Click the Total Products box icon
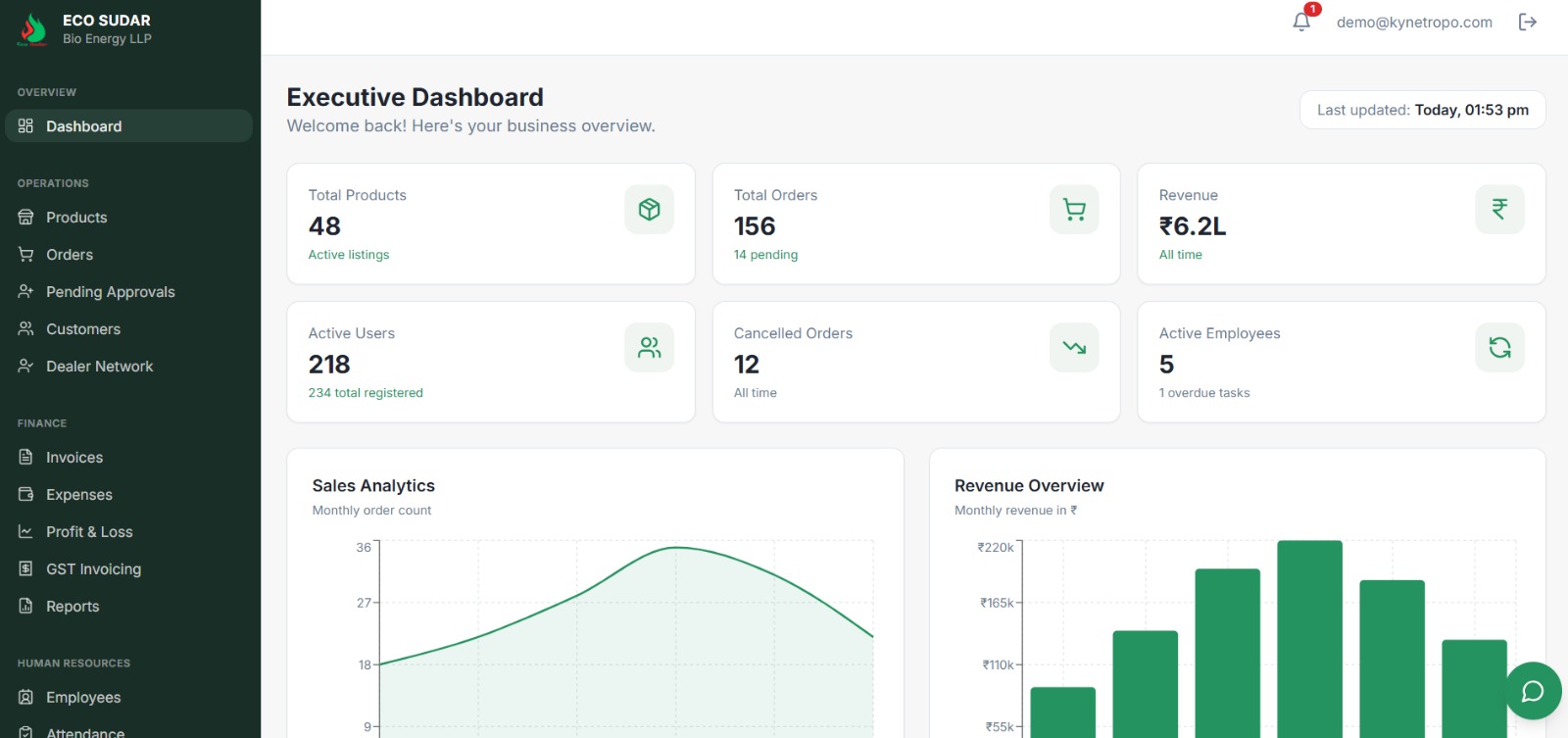 (x=649, y=209)
